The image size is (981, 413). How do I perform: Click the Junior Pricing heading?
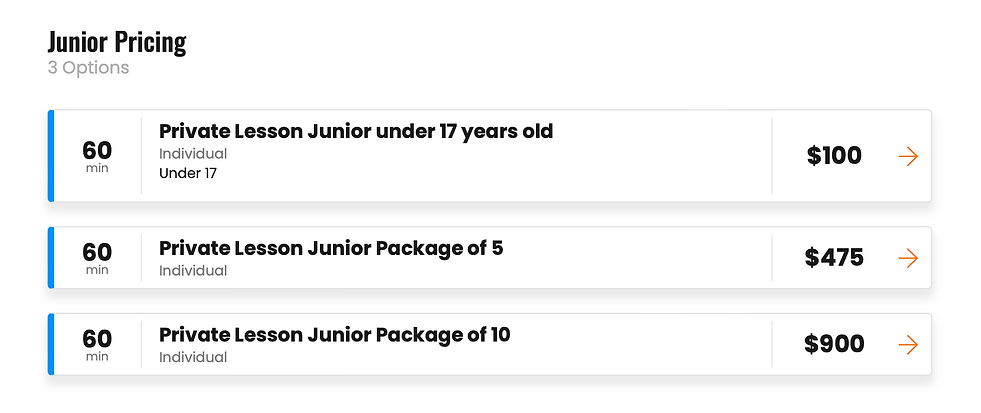pos(117,42)
